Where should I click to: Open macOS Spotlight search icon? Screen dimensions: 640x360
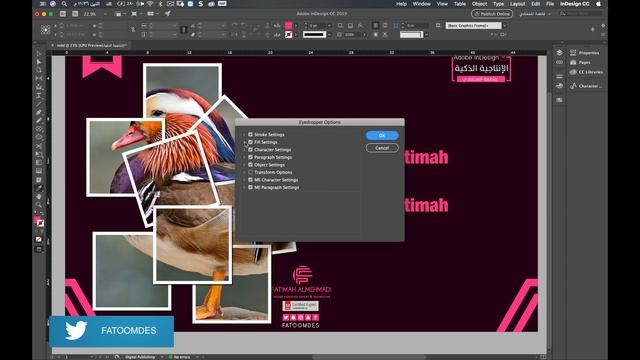click(64, 4)
